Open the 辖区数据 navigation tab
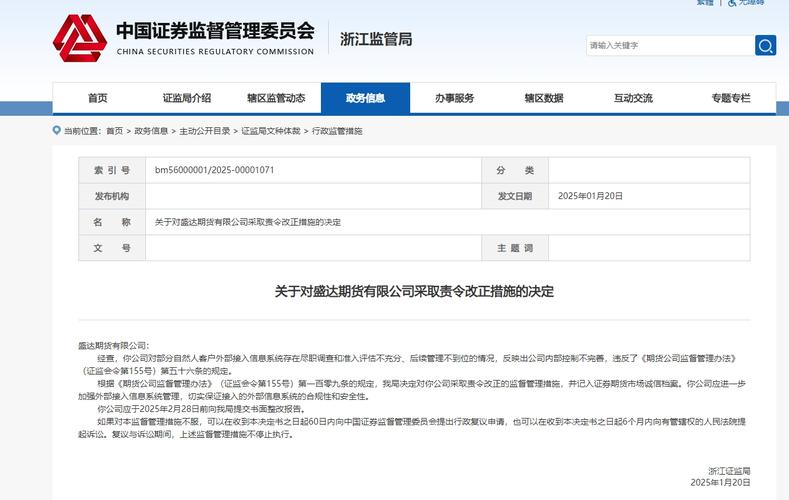789x500 pixels. (x=544, y=98)
